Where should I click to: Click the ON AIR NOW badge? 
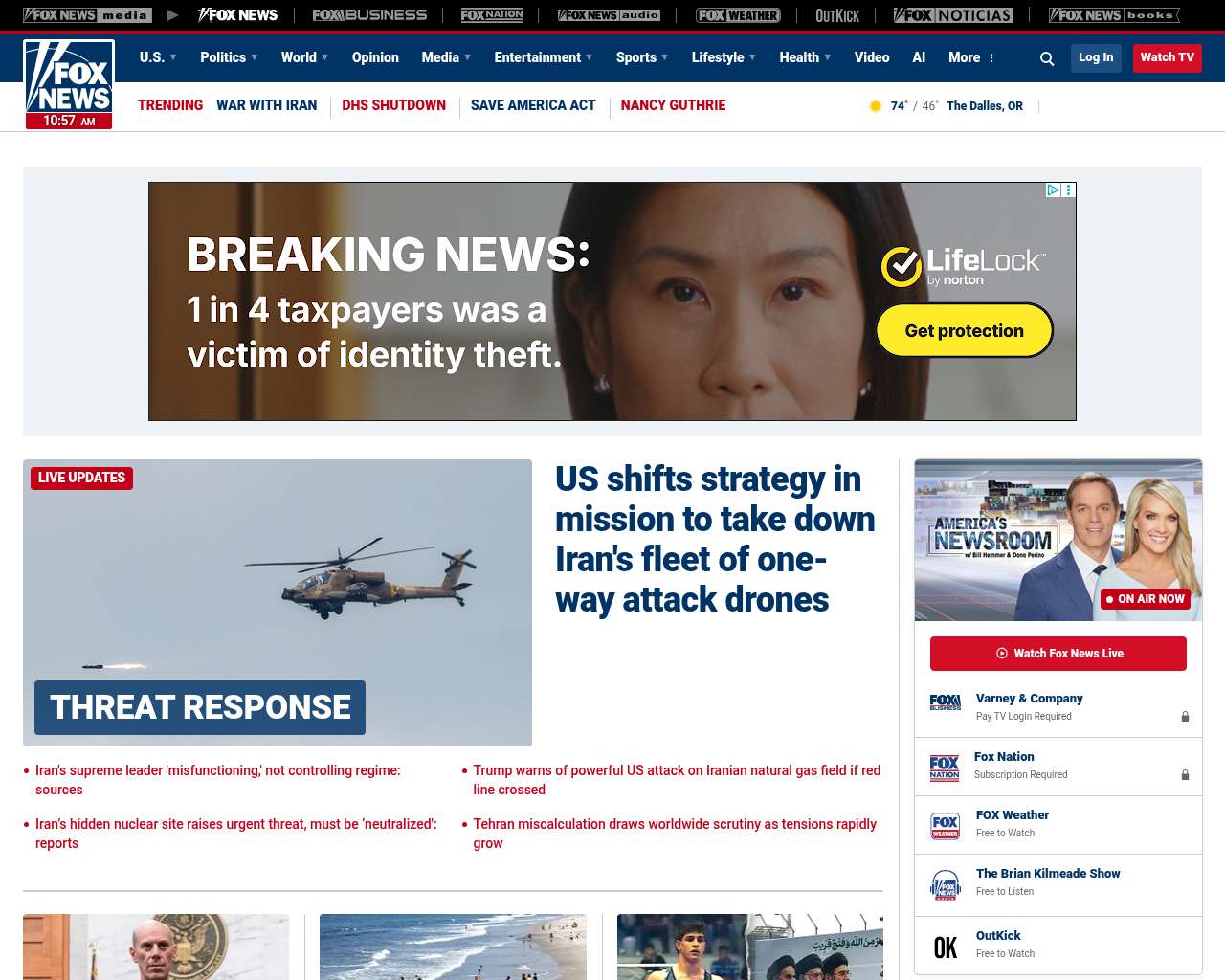pos(1146,599)
